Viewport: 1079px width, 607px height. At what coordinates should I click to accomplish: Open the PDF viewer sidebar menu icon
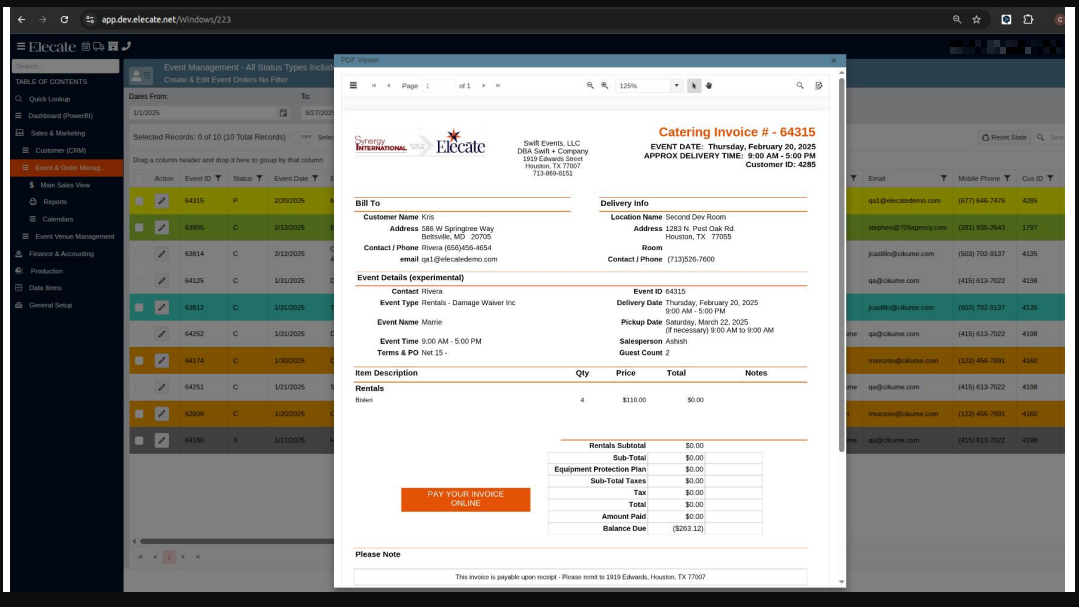coord(353,86)
